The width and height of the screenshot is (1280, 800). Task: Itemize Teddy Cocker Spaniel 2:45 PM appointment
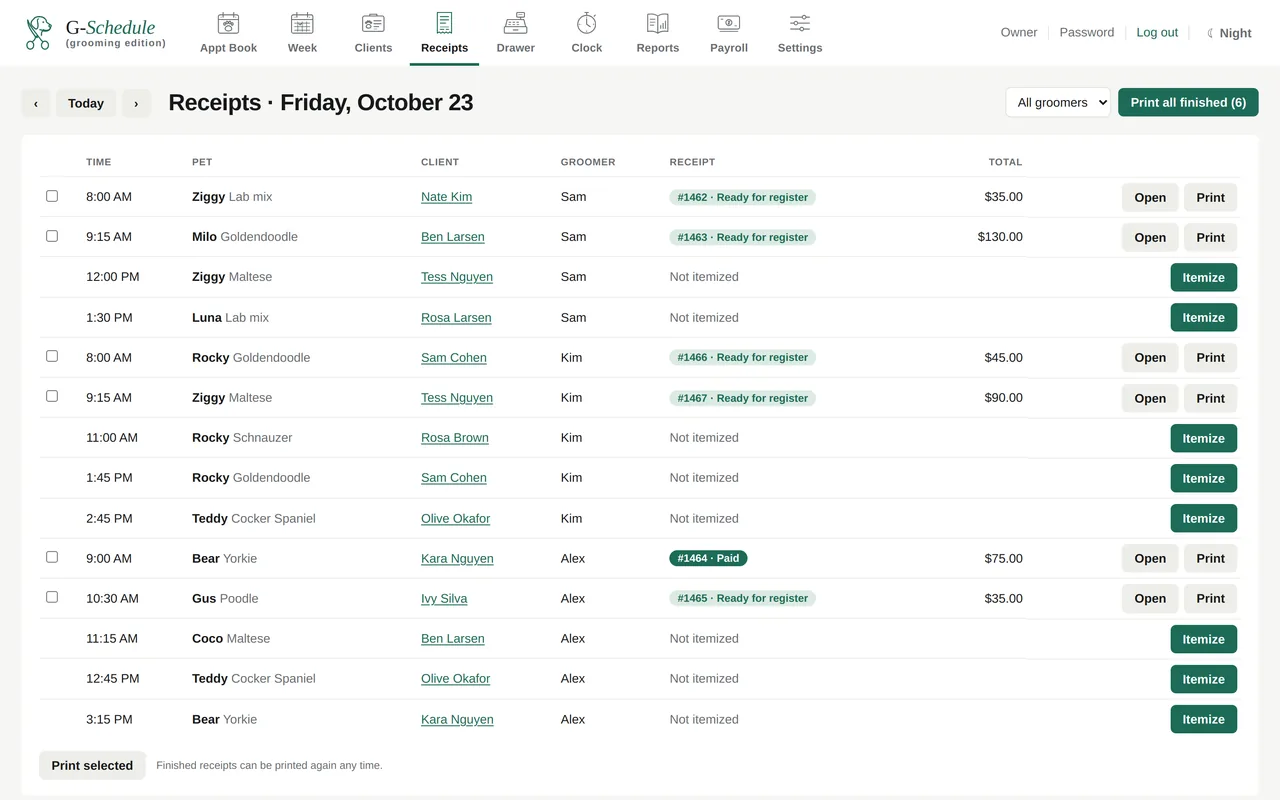pyautogui.click(x=1203, y=518)
